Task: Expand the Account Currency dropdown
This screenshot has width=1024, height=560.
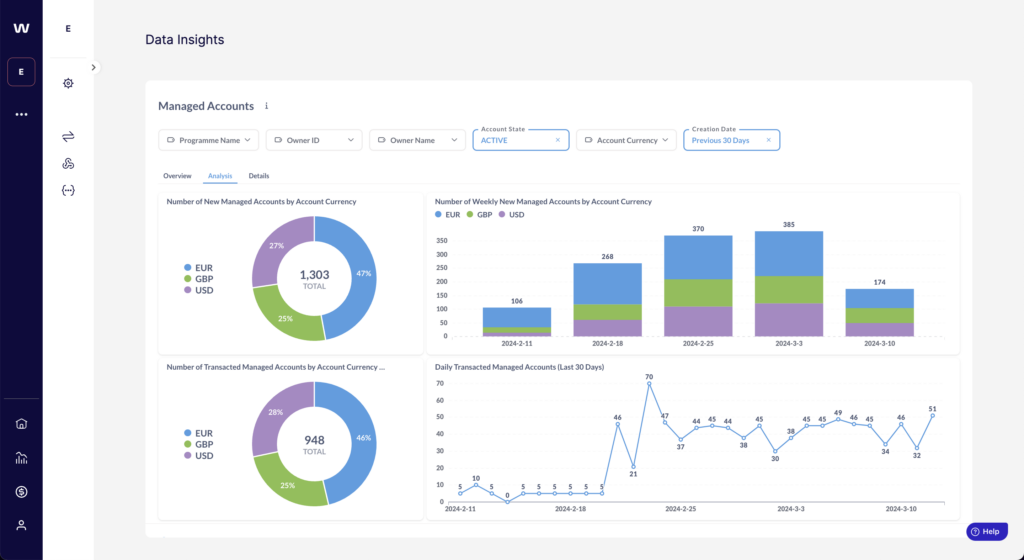Action: tap(626, 141)
